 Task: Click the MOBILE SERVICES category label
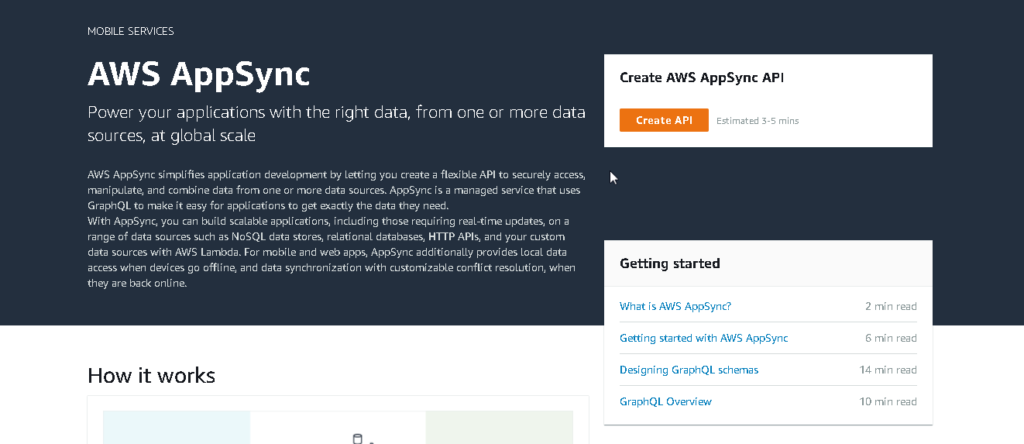pyautogui.click(x=130, y=31)
